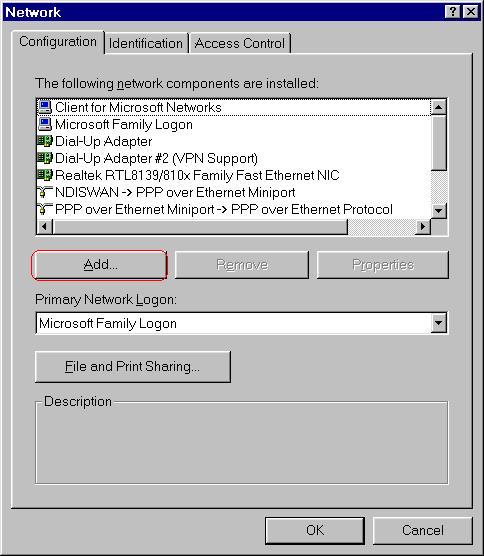Click Dial-Up Adapter #2 (VPN Support) icon
Image resolution: width=484 pixels, height=556 pixels.
tap(45, 158)
